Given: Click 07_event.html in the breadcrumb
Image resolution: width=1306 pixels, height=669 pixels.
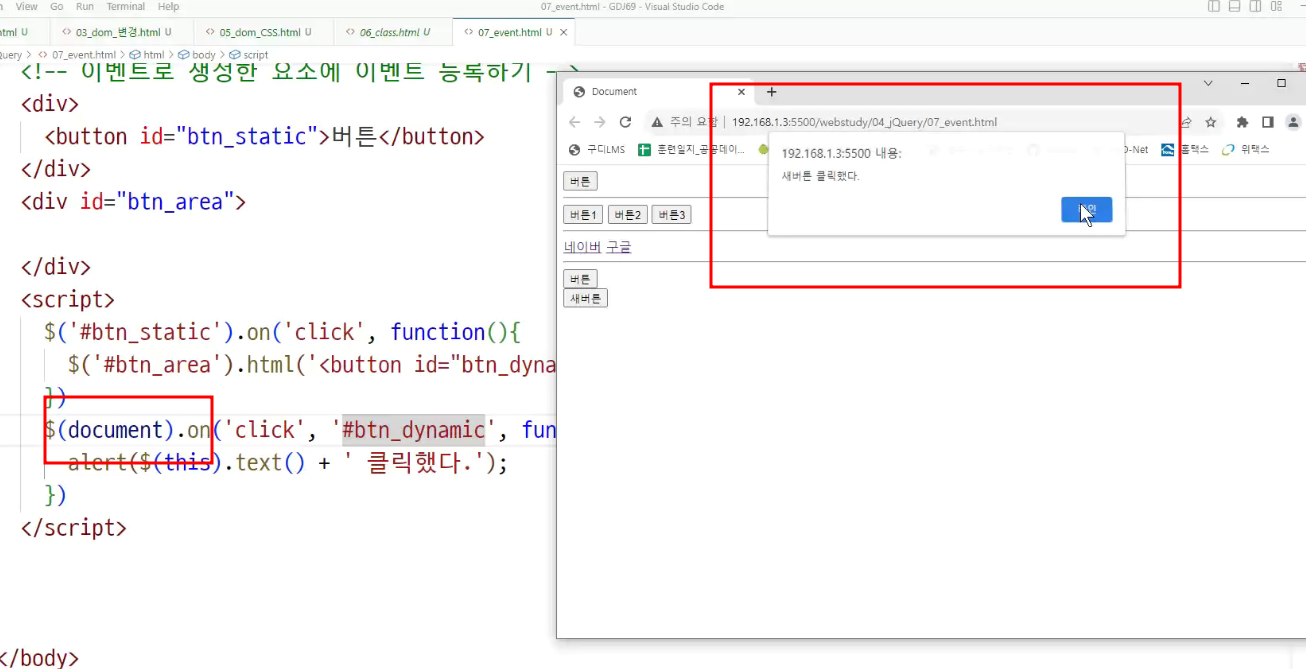Looking at the screenshot, I should (x=77, y=55).
